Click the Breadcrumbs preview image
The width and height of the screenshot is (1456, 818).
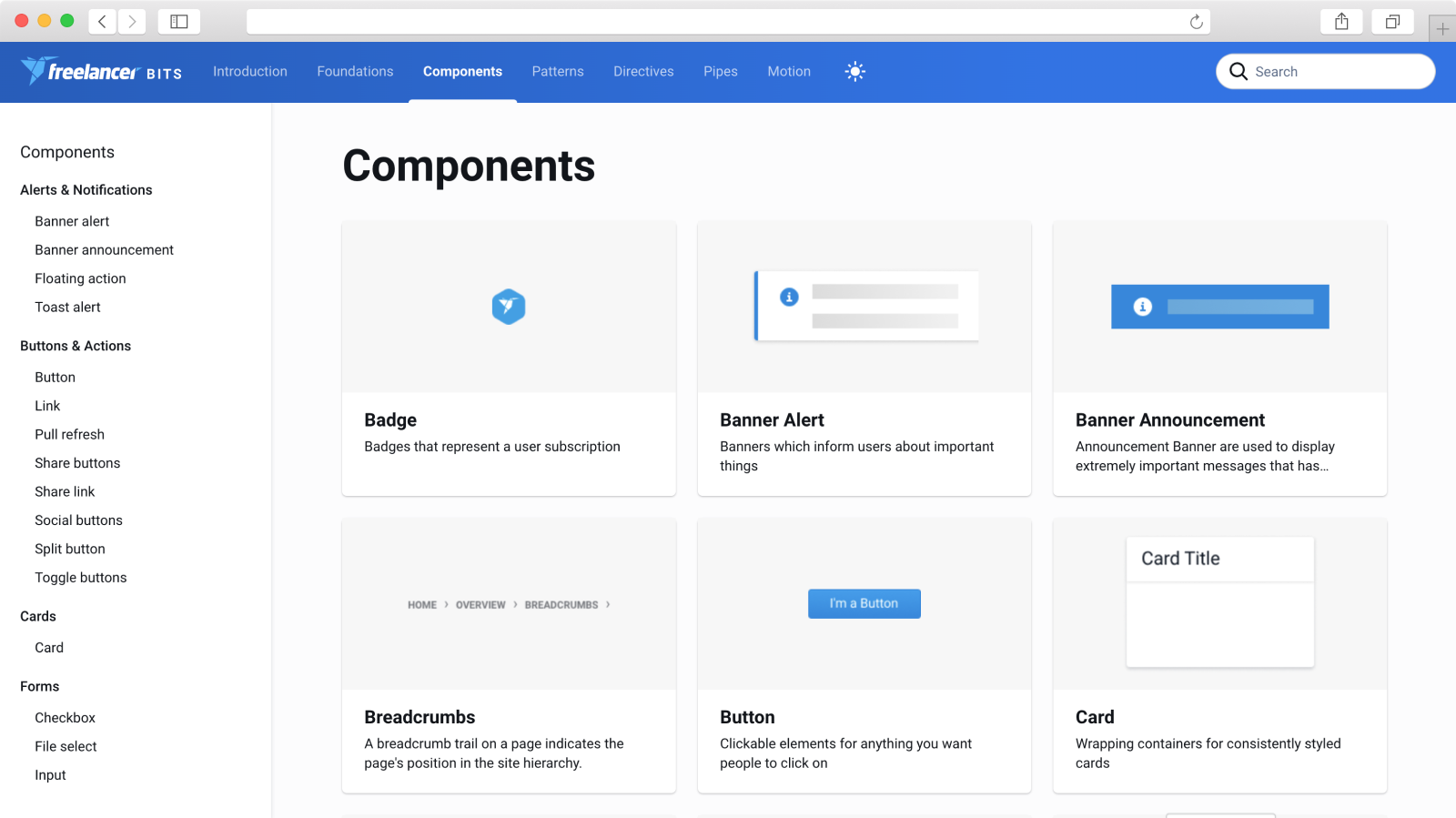coord(509,604)
